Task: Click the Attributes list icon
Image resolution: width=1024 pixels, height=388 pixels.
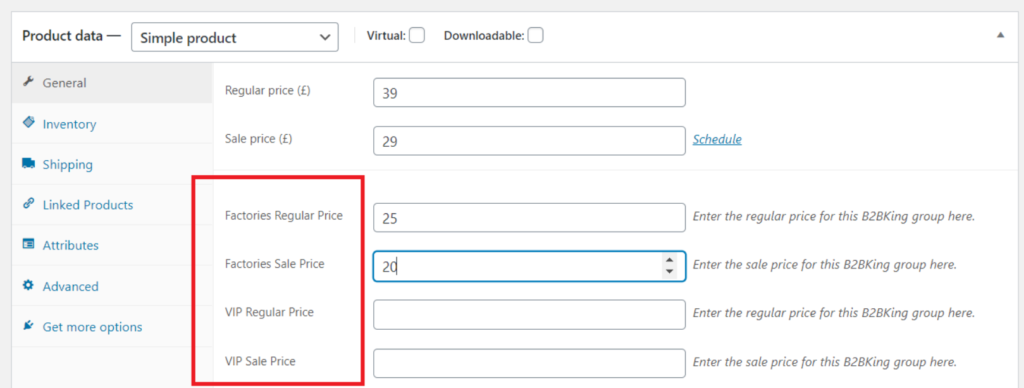Action: tap(28, 244)
